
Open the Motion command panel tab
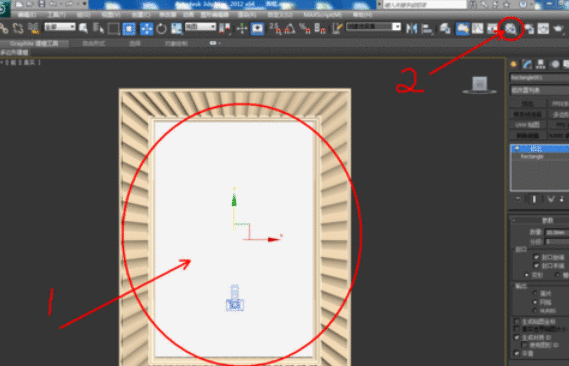pos(555,65)
